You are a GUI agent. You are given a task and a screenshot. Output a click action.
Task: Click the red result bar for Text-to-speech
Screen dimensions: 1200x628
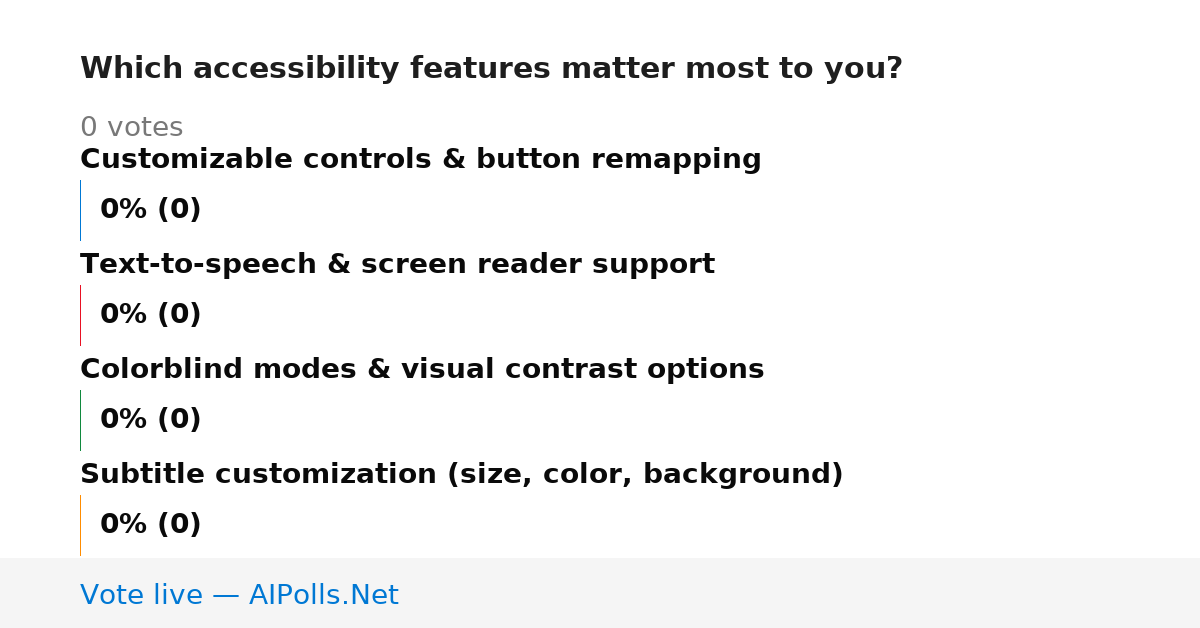coord(80,315)
